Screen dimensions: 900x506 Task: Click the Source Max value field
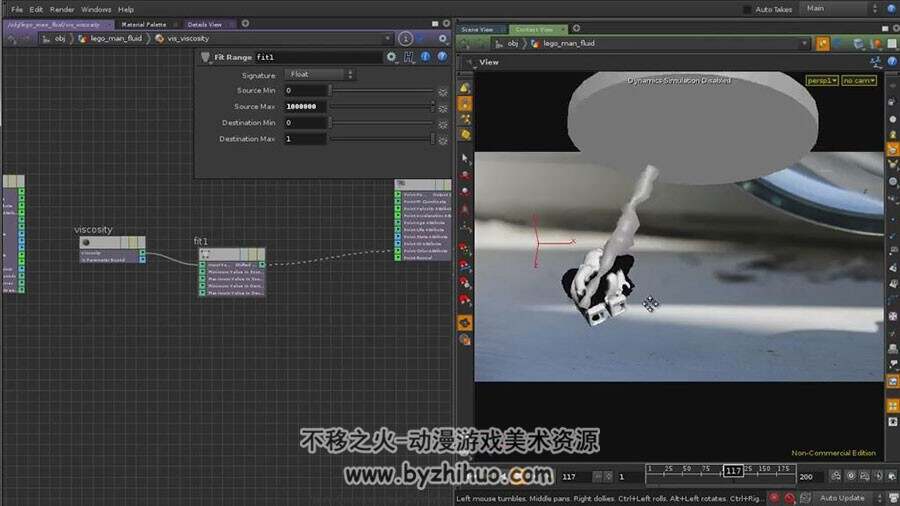point(305,107)
